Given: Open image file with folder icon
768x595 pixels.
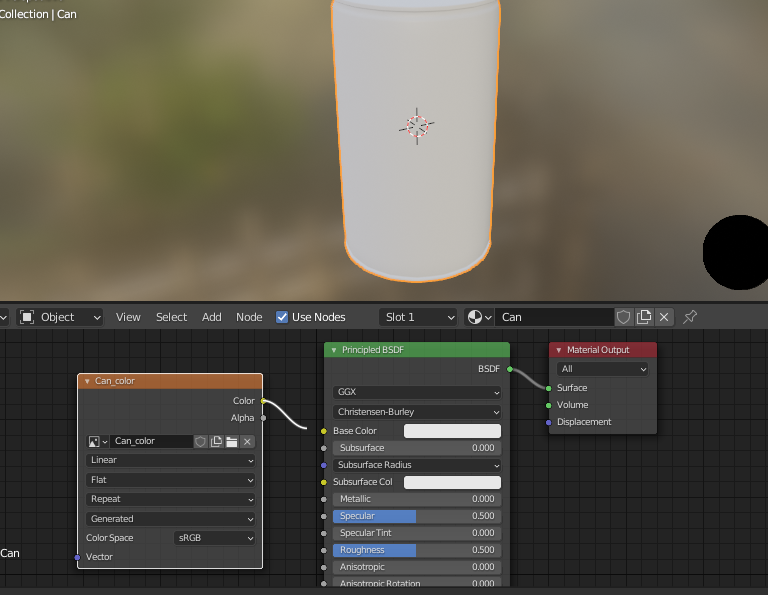Looking at the screenshot, I should [x=232, y=442].
